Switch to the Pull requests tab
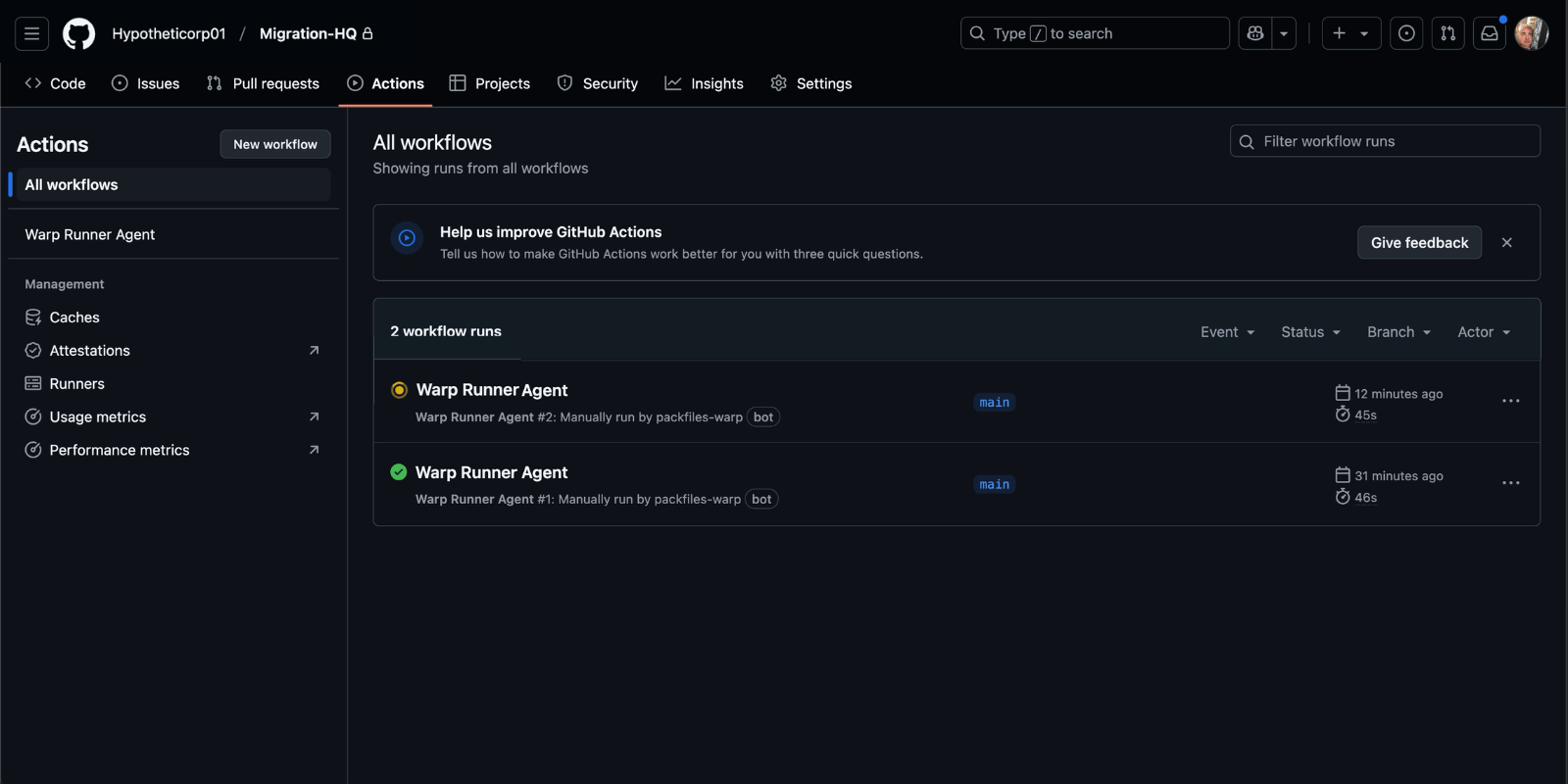The width and height of the screenshot is (1568, 784). point(264,83)
